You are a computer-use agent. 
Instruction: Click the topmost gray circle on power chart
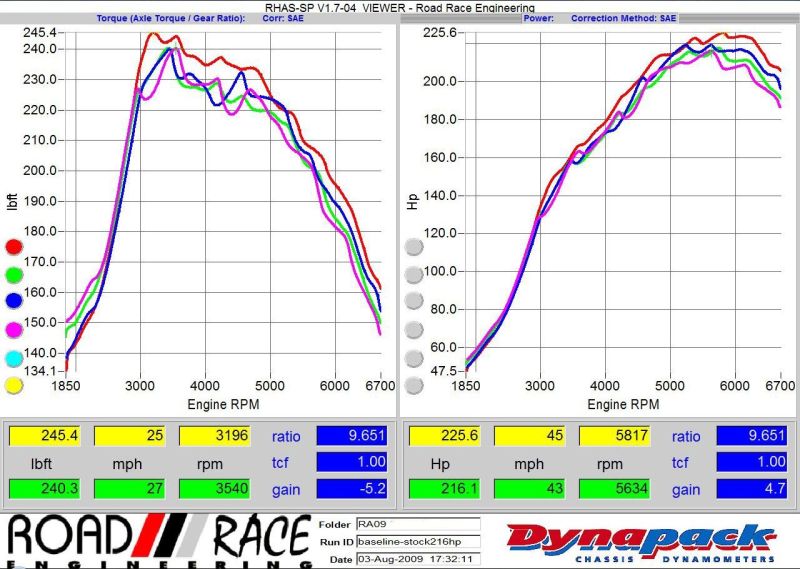pos(414,246)
